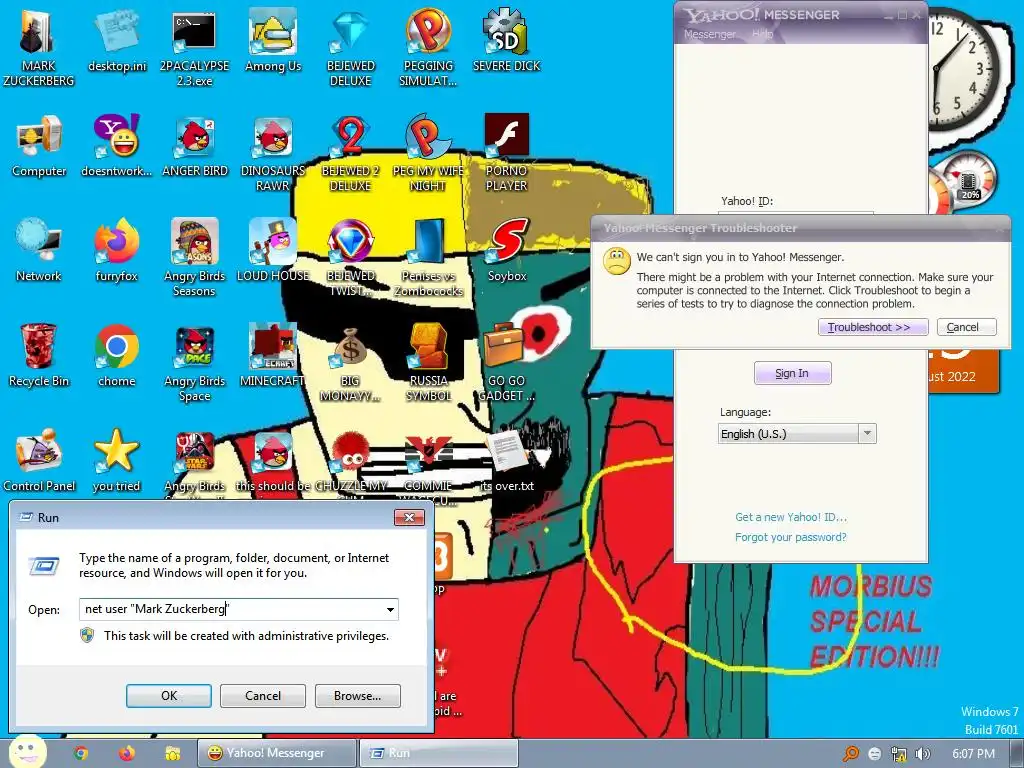Click the Troubleshoot >> button
The height and width of the screenshot is (768, 1024).
tap(872, 327)
